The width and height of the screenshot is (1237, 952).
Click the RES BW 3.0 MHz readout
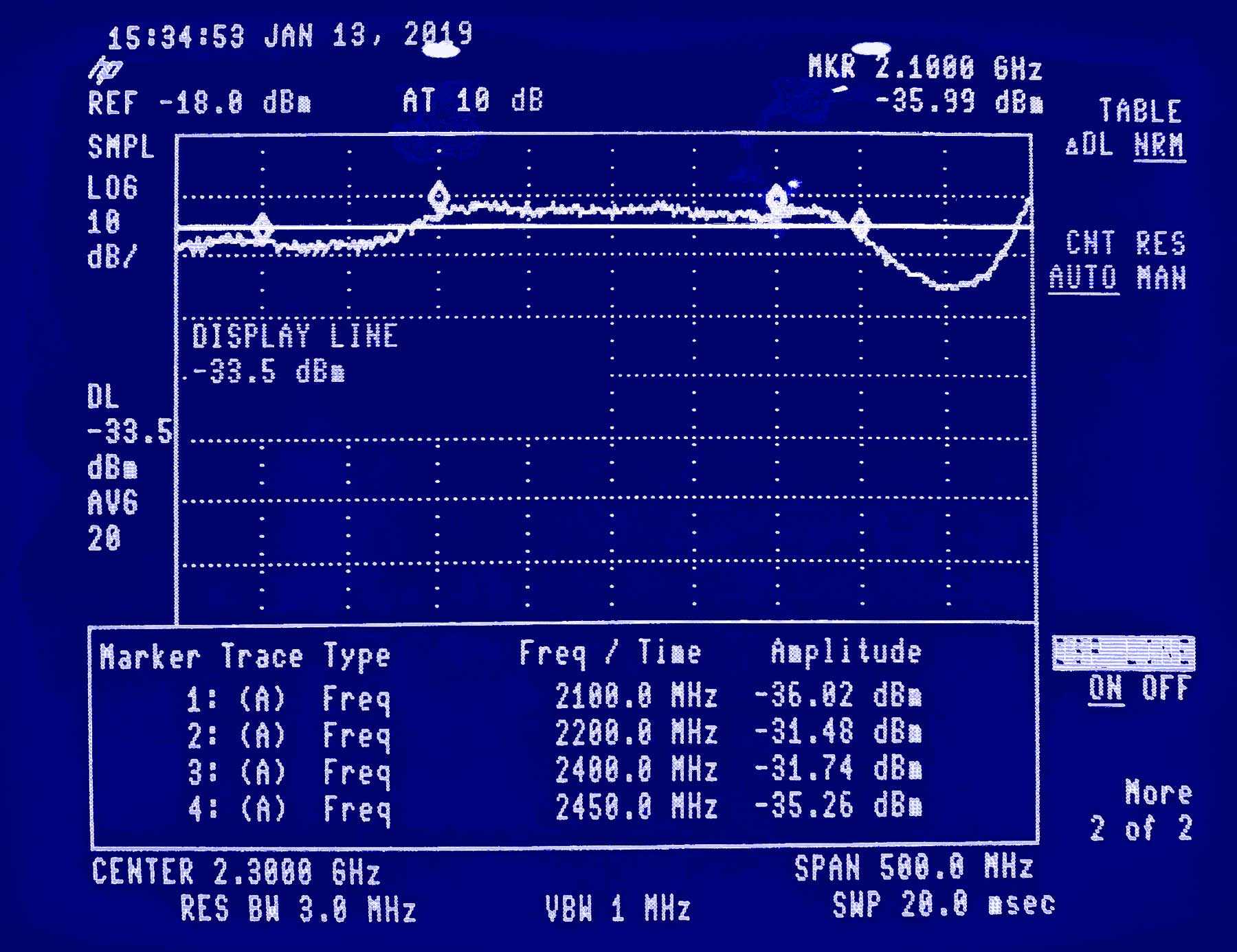(x=298, y=909)
